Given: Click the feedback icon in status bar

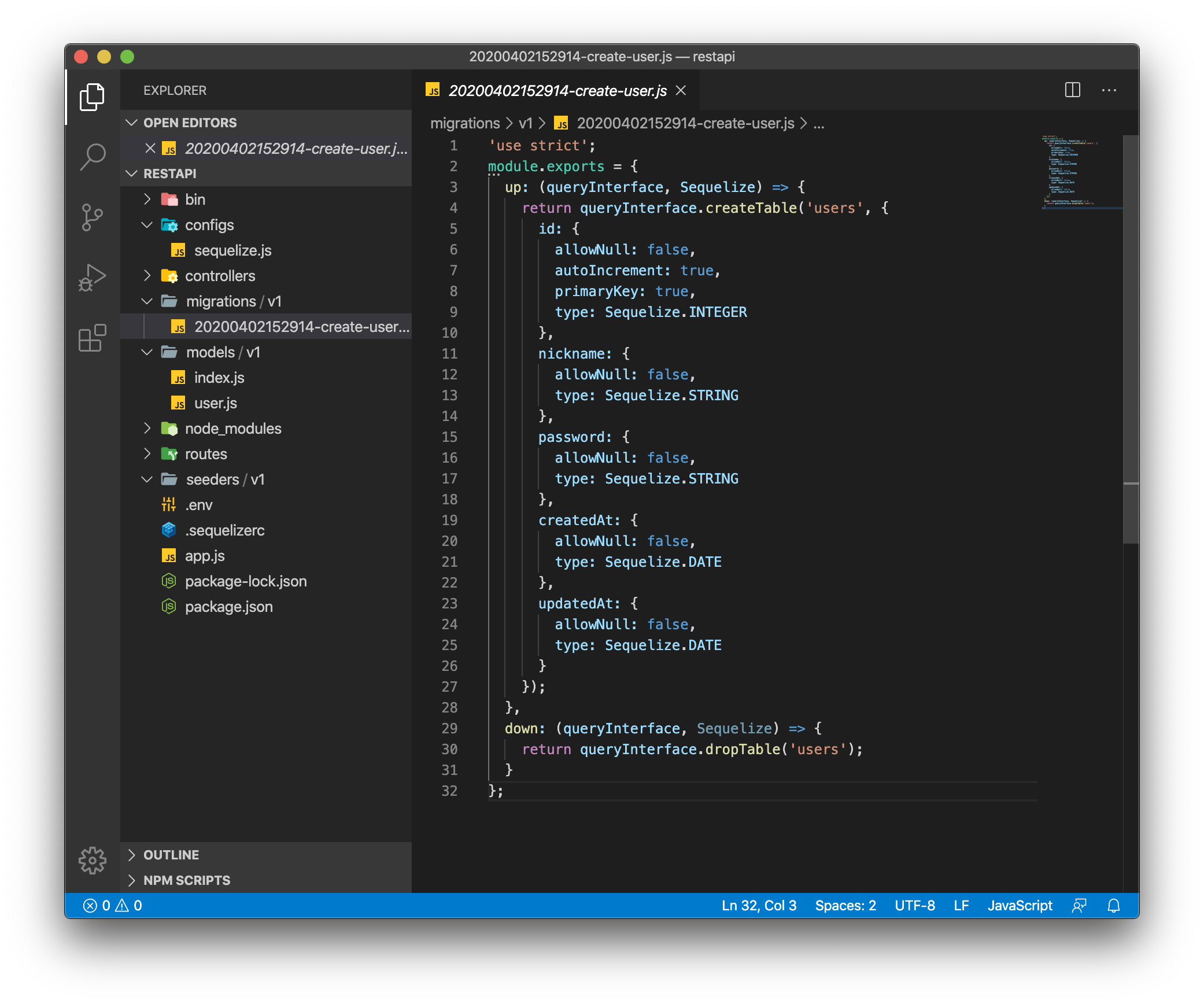Looking at the screenshot, I should pyautogui.click(x=1079, y=906).
